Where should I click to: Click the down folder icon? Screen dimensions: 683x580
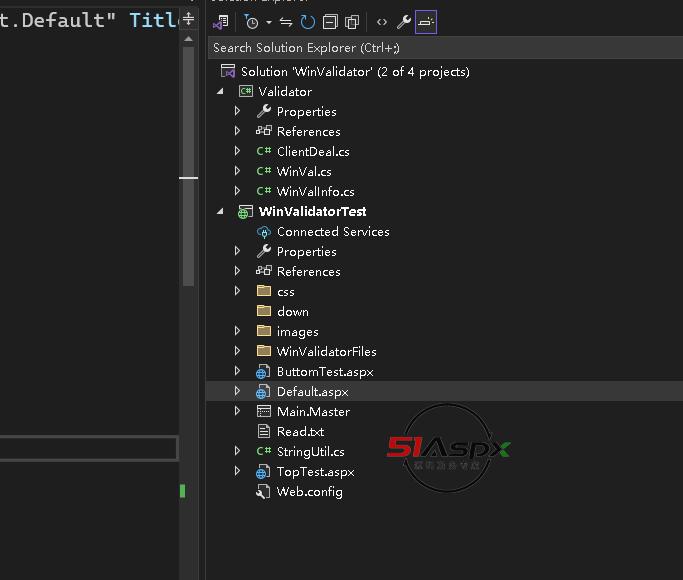[264, 311]
